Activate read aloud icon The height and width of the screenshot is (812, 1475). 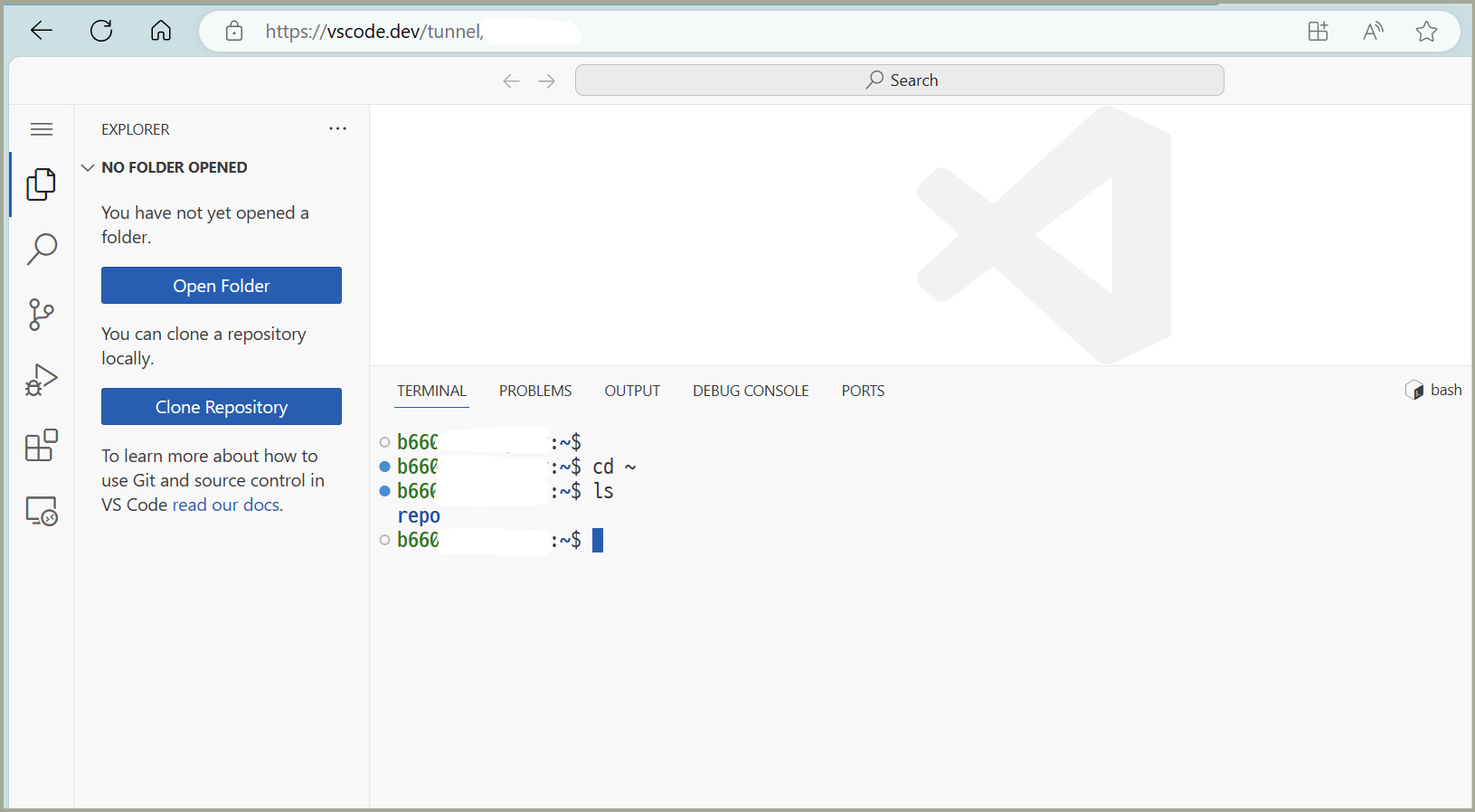(1373, 32)
